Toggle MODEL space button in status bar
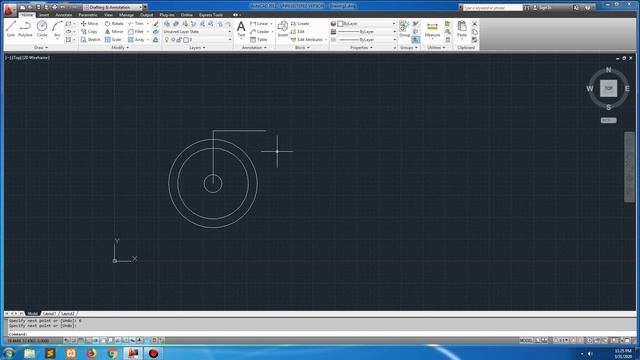 526,340
